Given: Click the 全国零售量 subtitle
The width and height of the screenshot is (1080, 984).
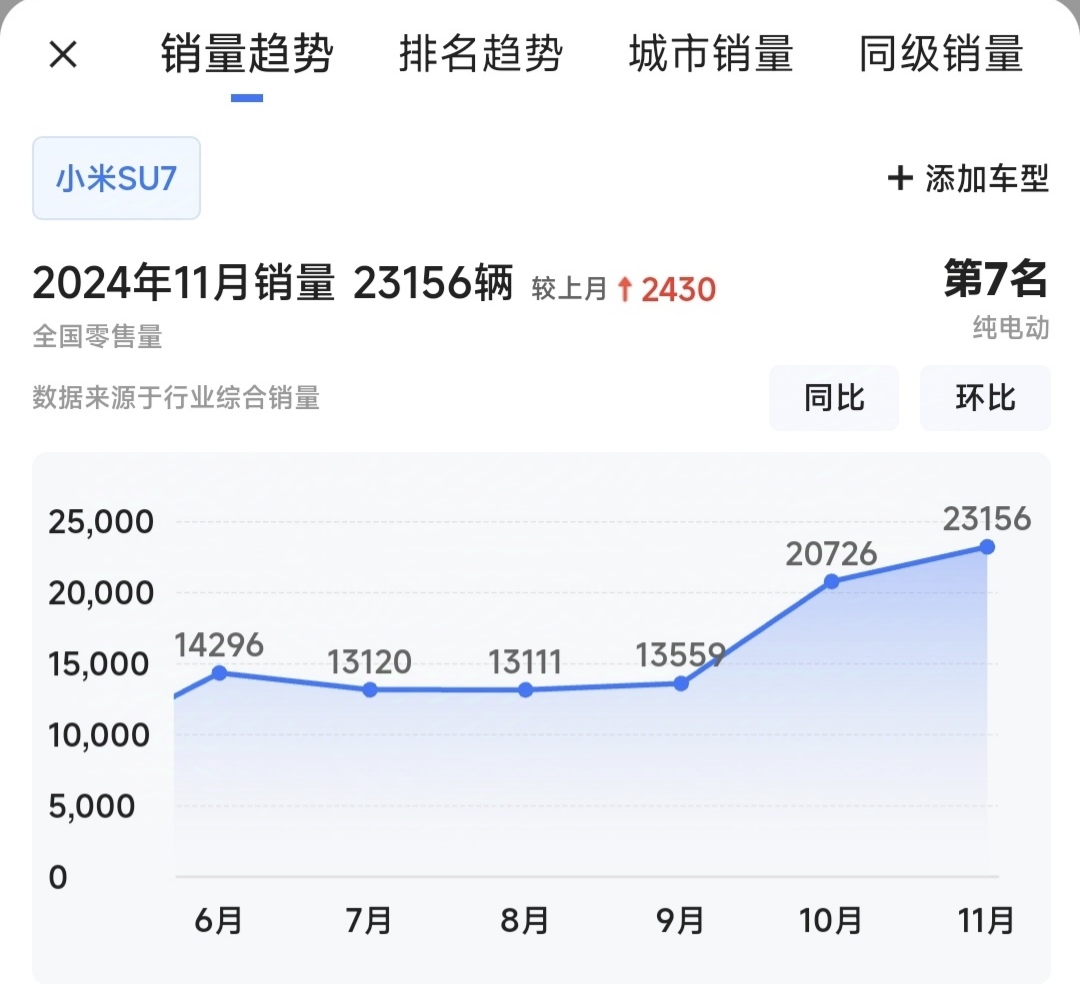Looking at the screenshot, I should click(97, 337).
